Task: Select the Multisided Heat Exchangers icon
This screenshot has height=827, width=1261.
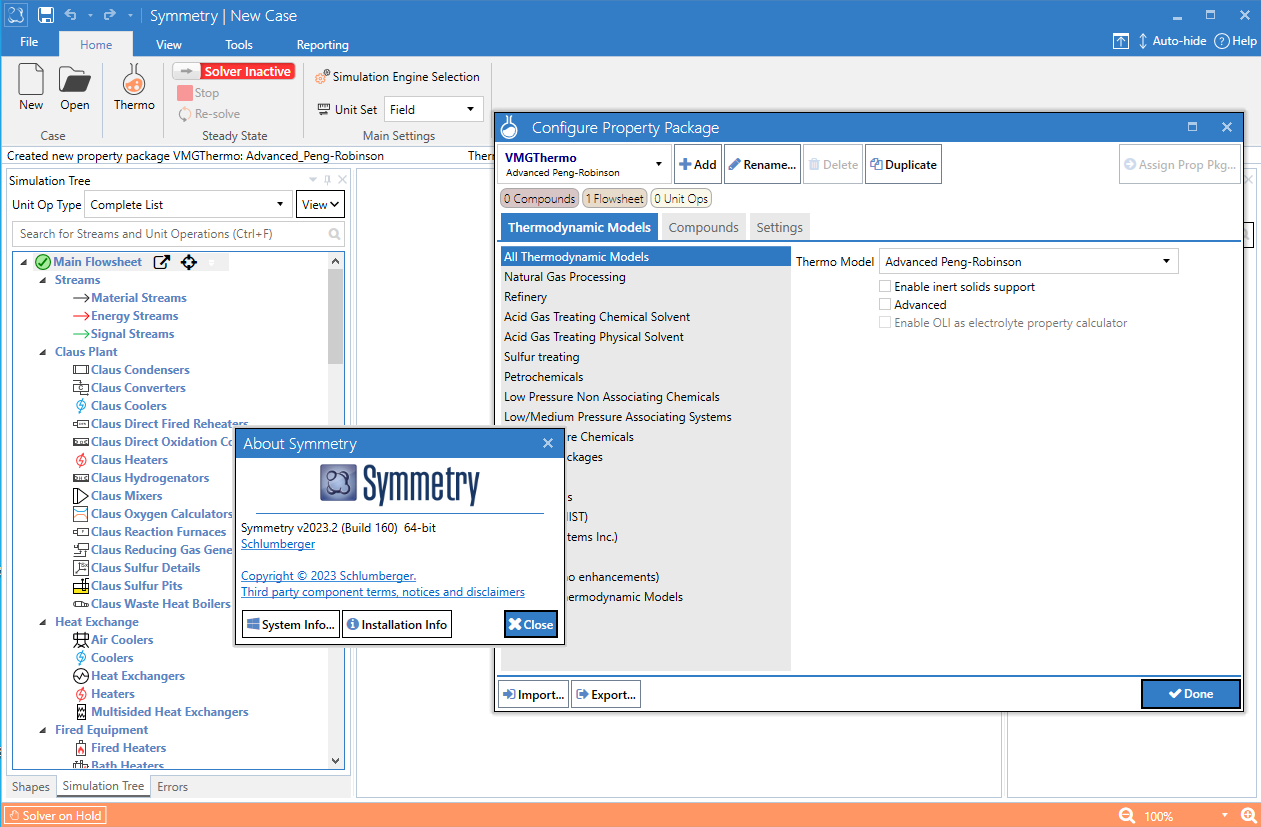Action: click(x=81, y=712)
